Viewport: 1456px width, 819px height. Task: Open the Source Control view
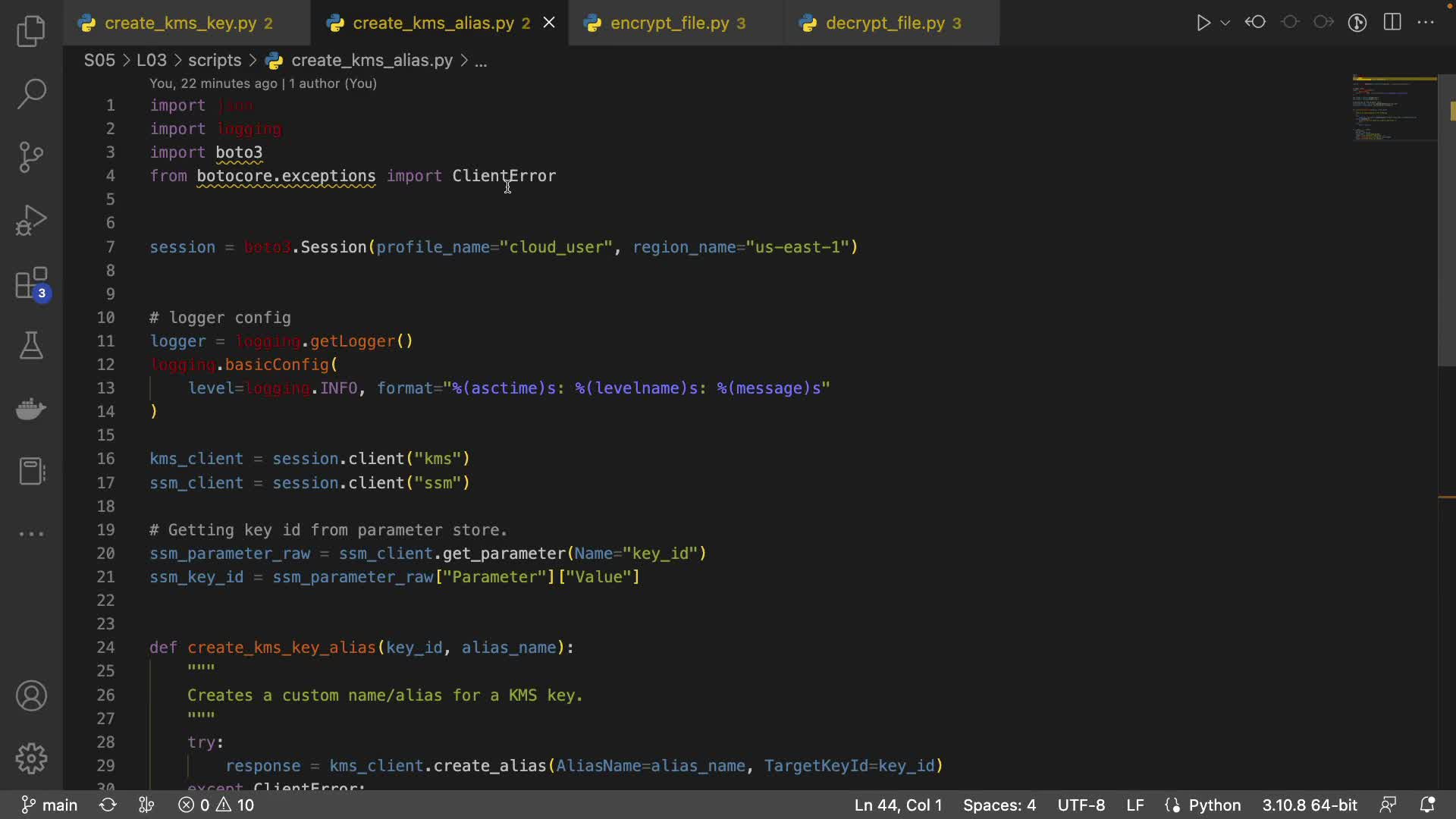[31, 157]
